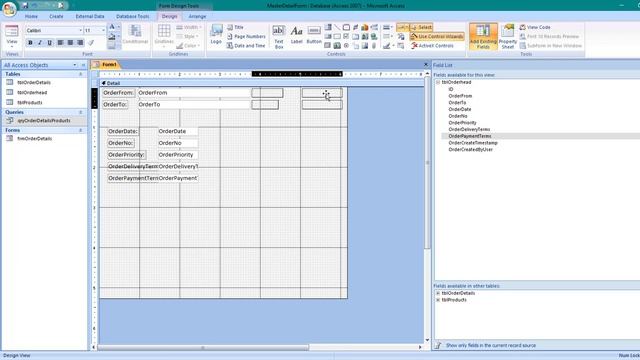Toggle Add Existing Fields pane

[x=483, y=36]
